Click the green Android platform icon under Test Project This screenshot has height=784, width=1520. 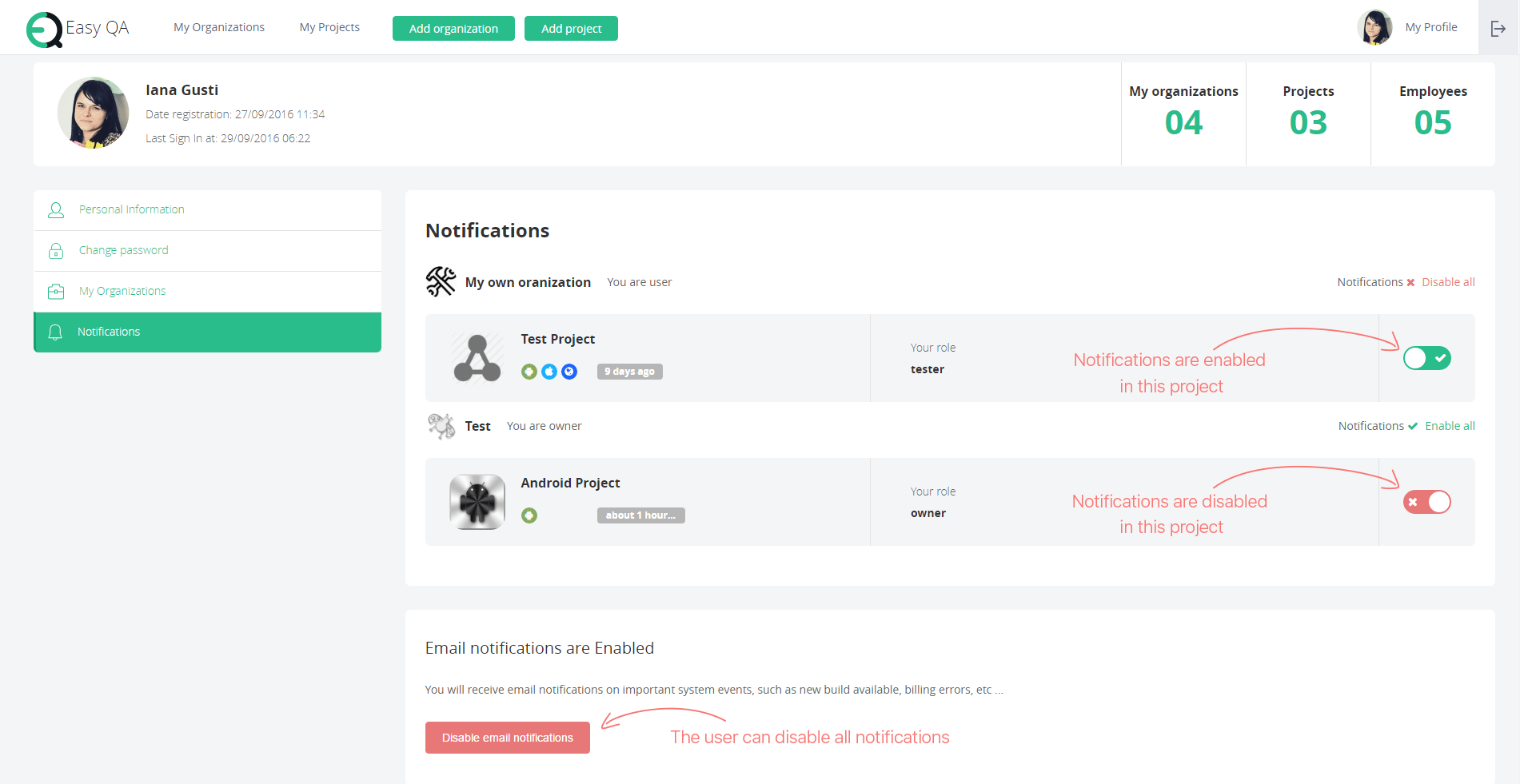click(x=529, y=372)
